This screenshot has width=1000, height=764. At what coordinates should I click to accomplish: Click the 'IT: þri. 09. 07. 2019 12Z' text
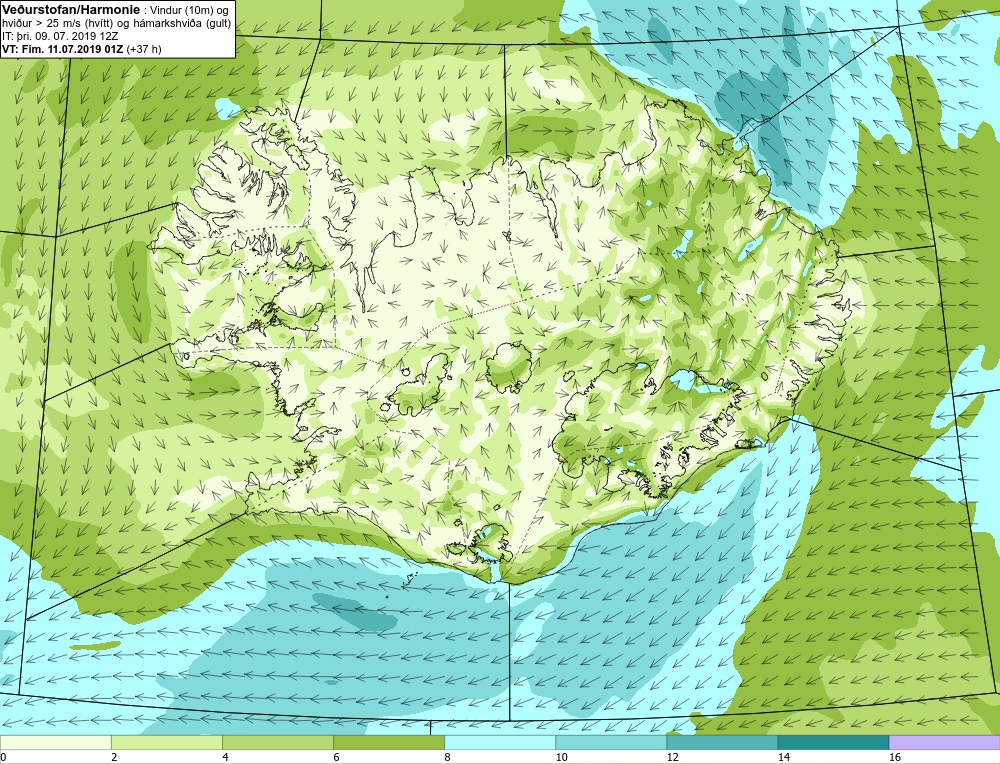pos(60,36)
